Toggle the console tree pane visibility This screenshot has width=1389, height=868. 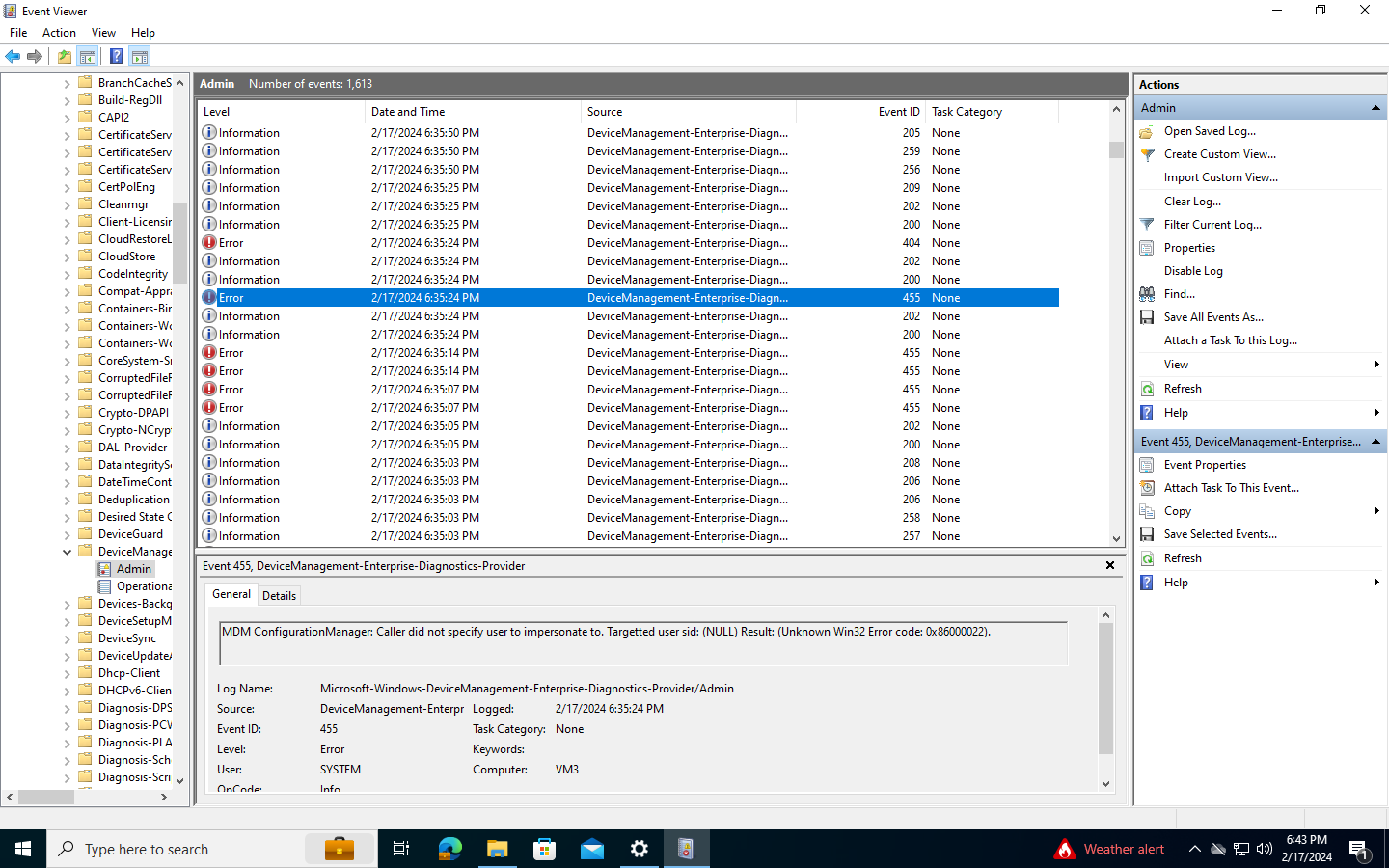coord(88,56)
